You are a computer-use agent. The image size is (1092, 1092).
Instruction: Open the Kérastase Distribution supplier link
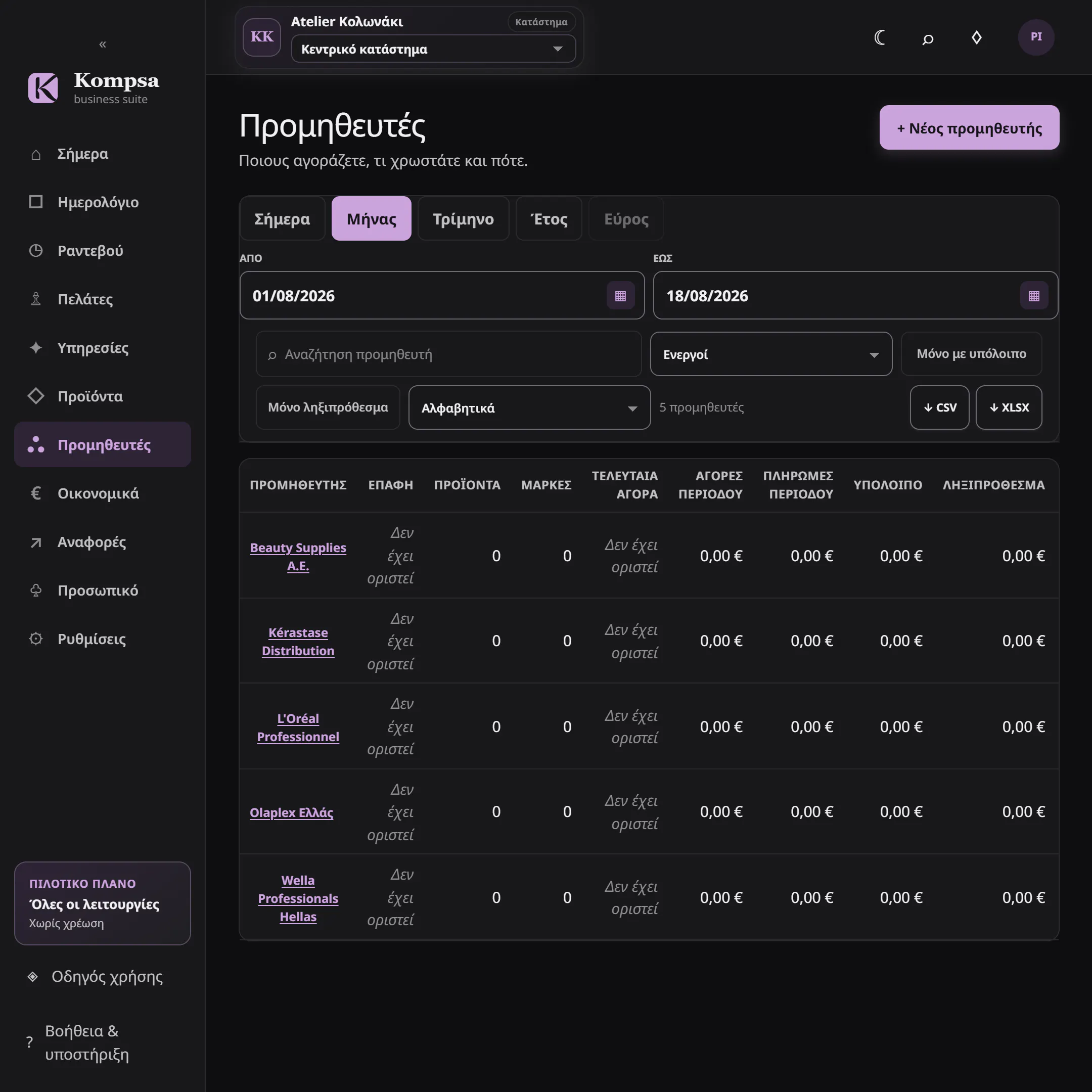[298, 642]
